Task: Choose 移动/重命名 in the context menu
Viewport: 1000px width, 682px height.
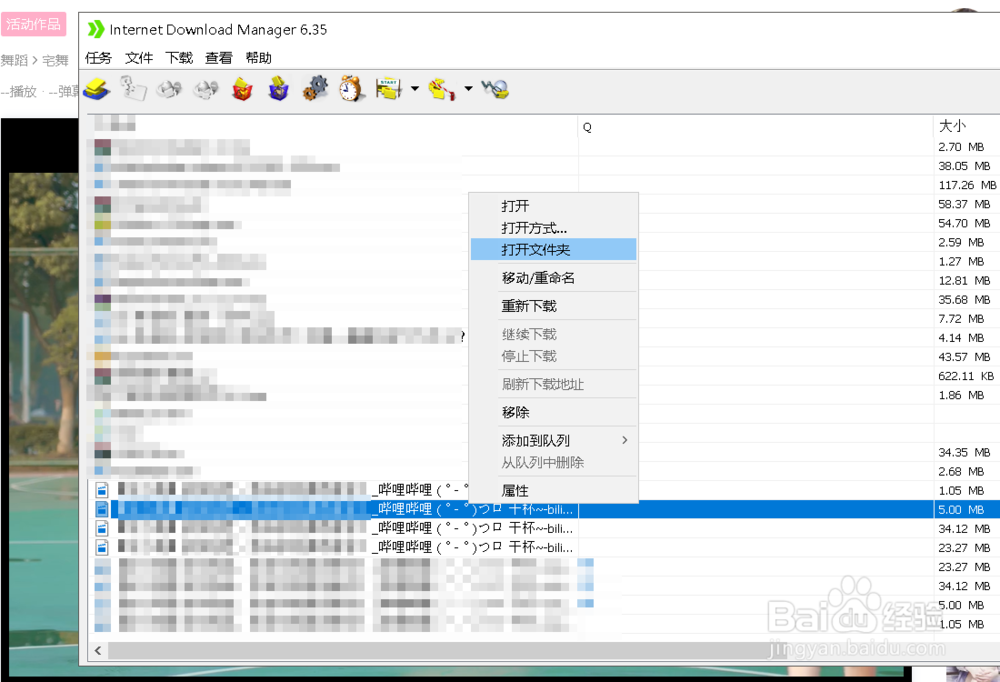Action: point(554,278)
